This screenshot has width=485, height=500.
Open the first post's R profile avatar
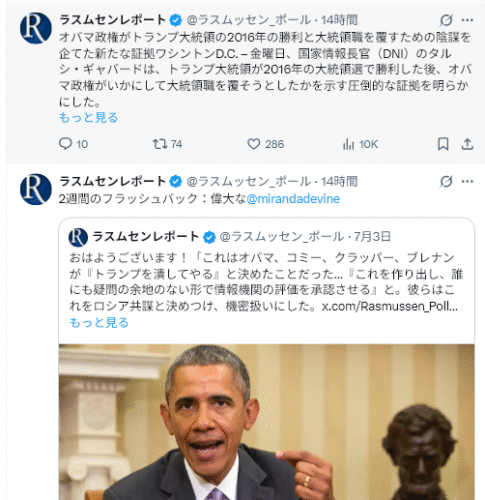[36, 28]
